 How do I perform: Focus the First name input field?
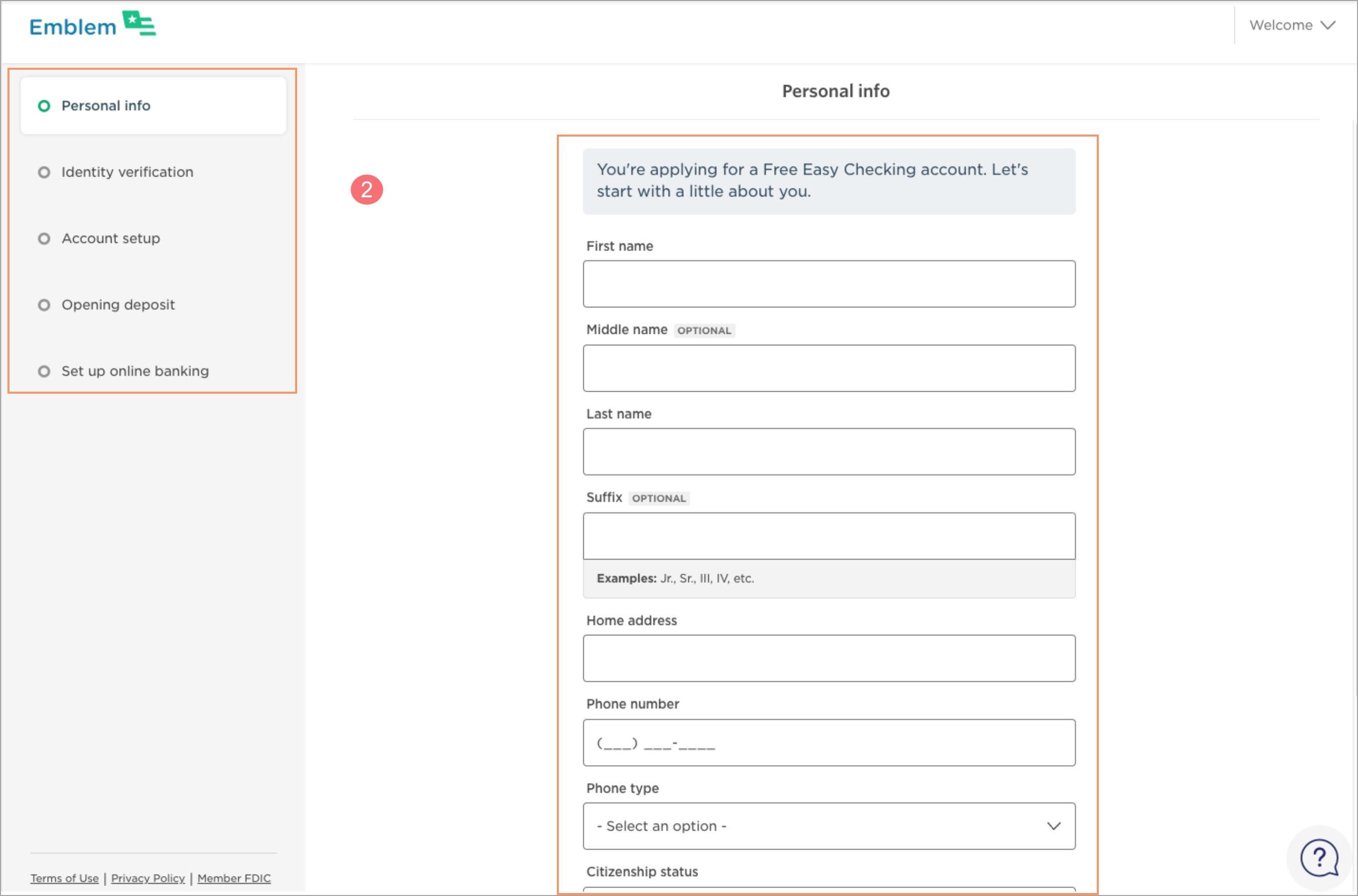(x=829, y=284)
